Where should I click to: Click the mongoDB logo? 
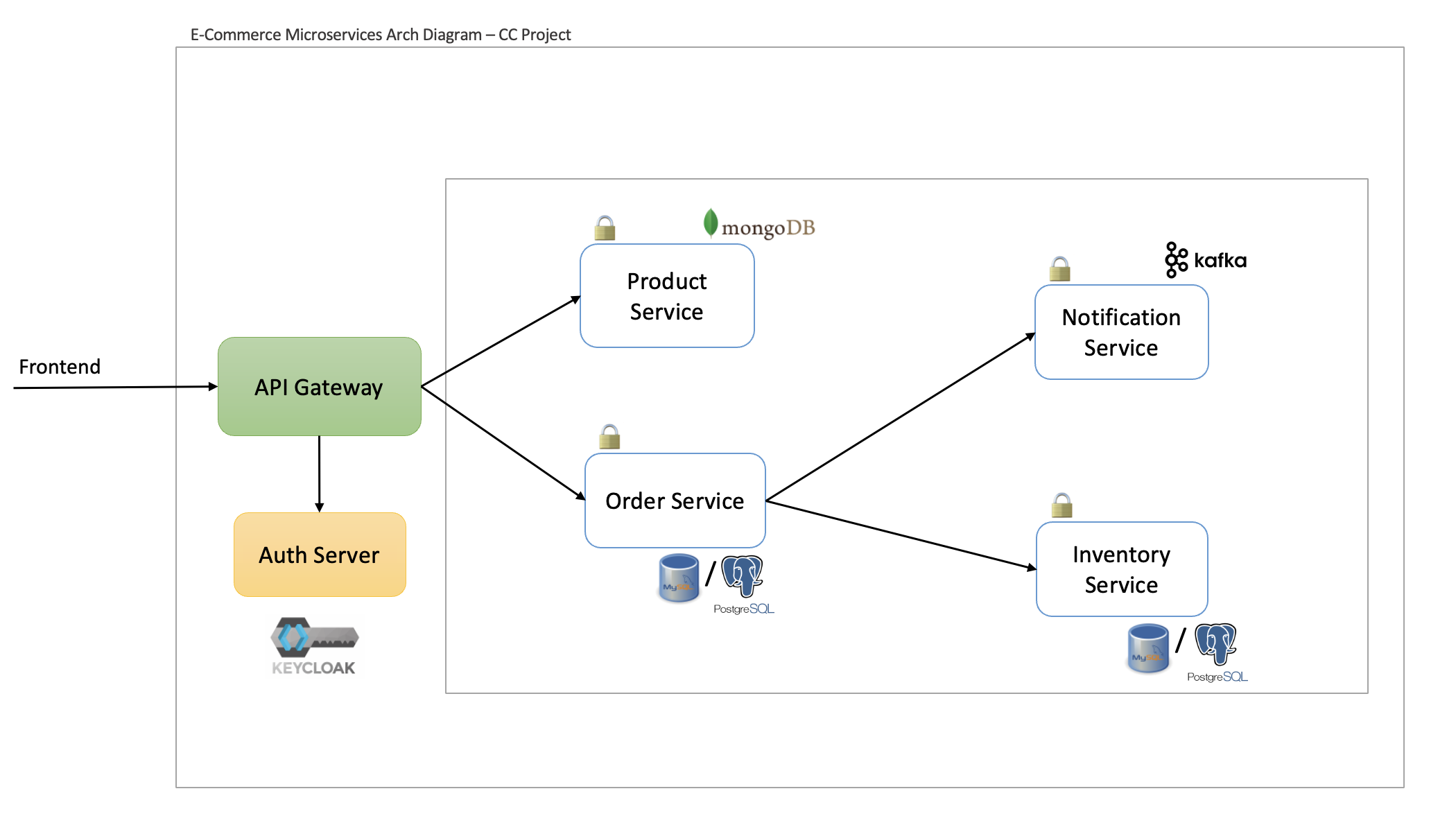pos(759,225)
